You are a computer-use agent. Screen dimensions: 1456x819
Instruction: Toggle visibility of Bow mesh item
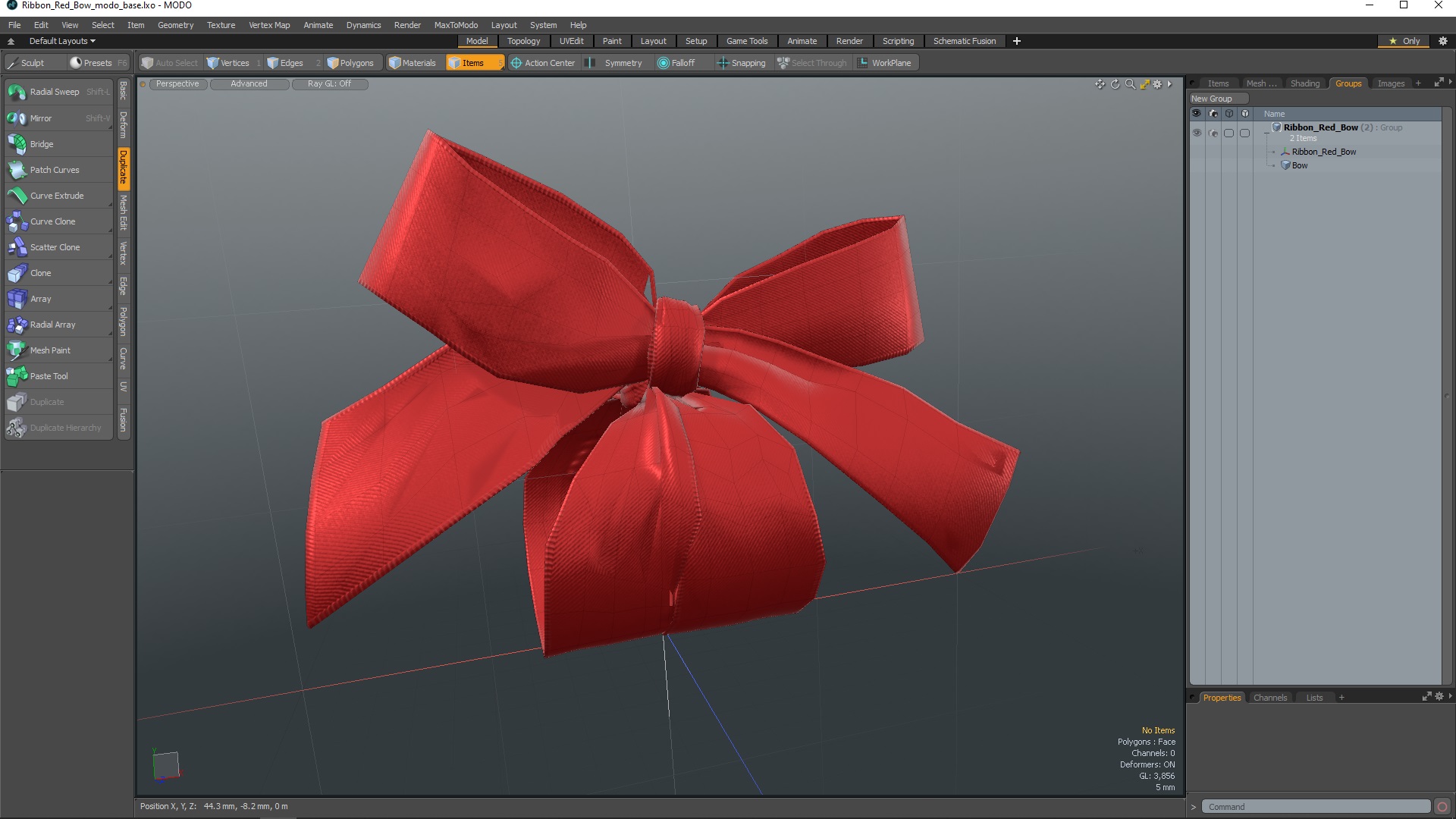coord(1196,165)
